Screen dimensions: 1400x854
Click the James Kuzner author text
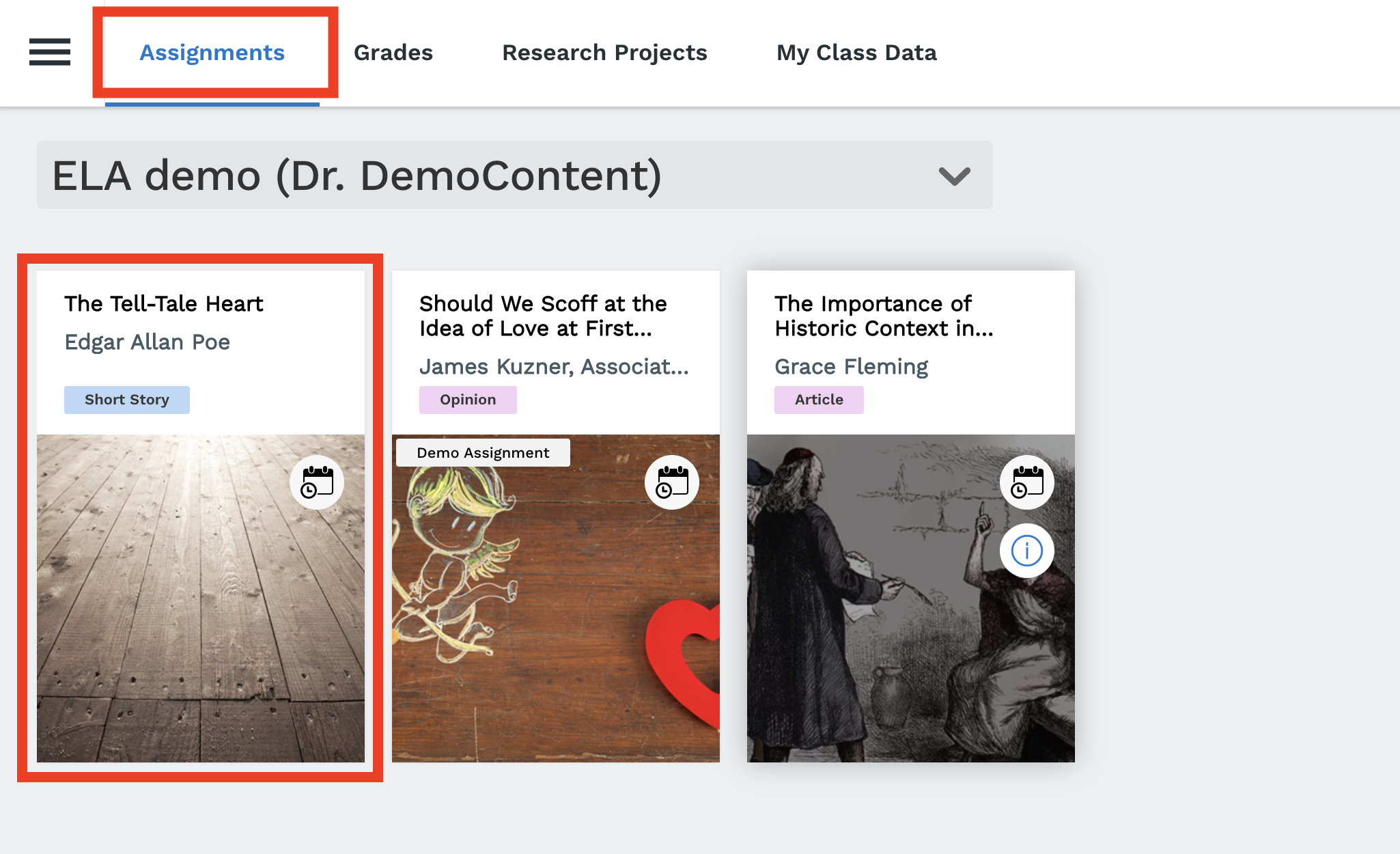554,366
